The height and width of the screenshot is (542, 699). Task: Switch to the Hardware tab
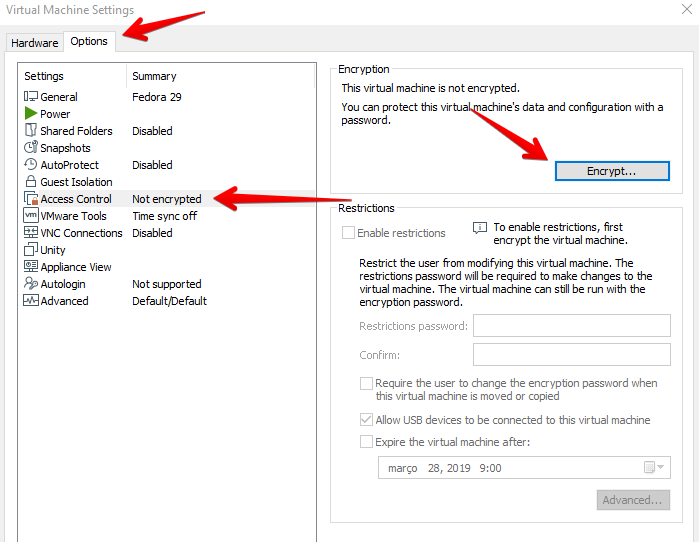[x=34, y=43]
